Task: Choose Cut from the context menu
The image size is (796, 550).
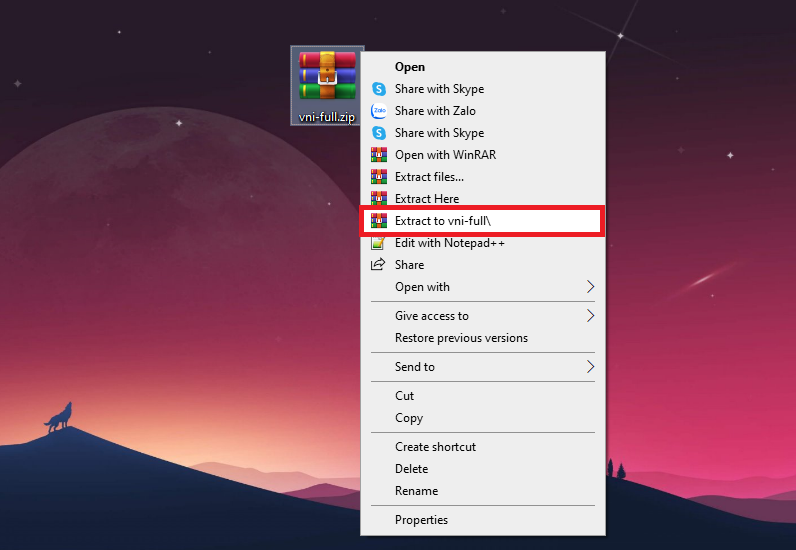Action: [x=482, y=396]
